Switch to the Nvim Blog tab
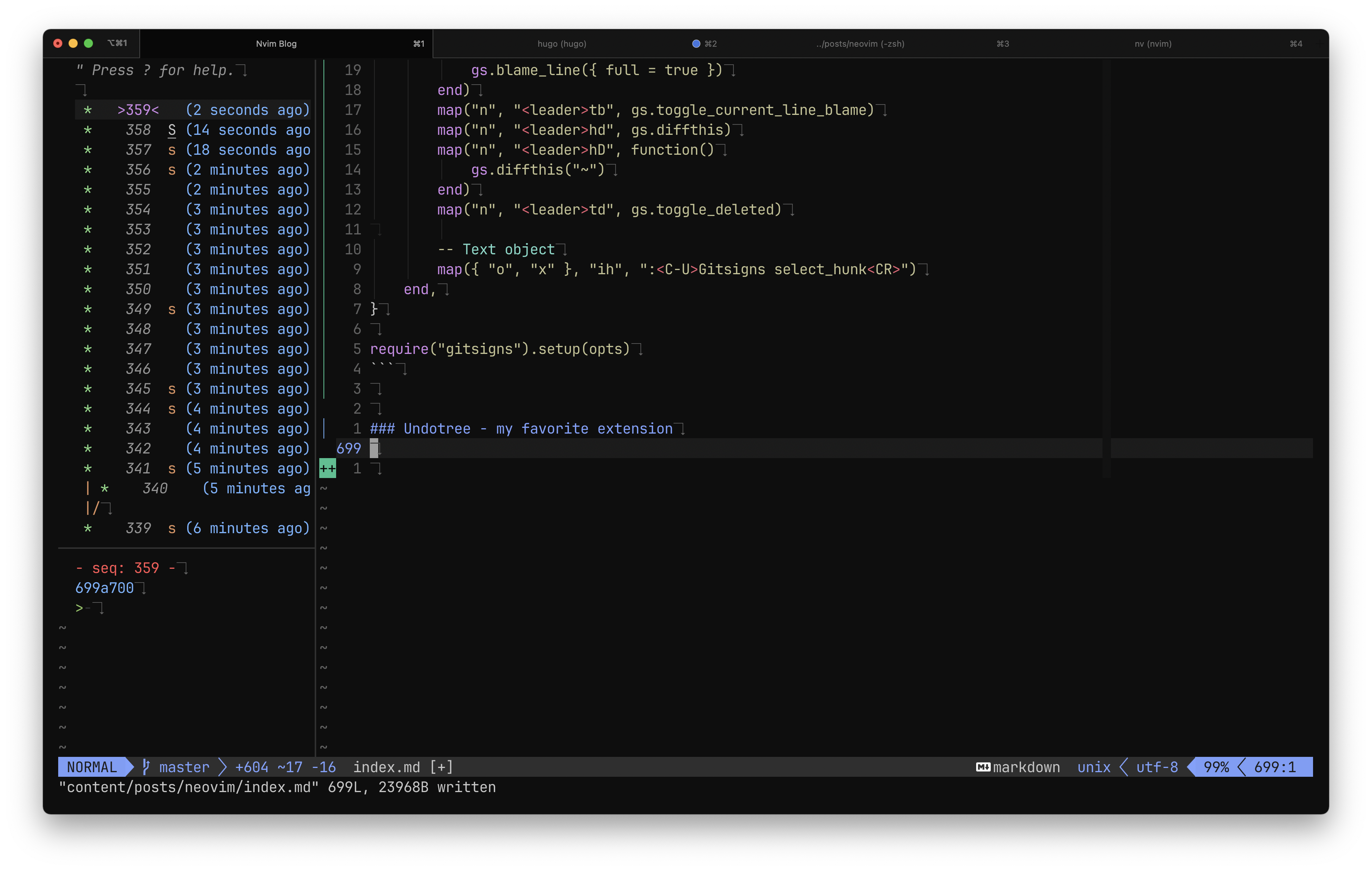1372x871 pixels. [286, 43]
